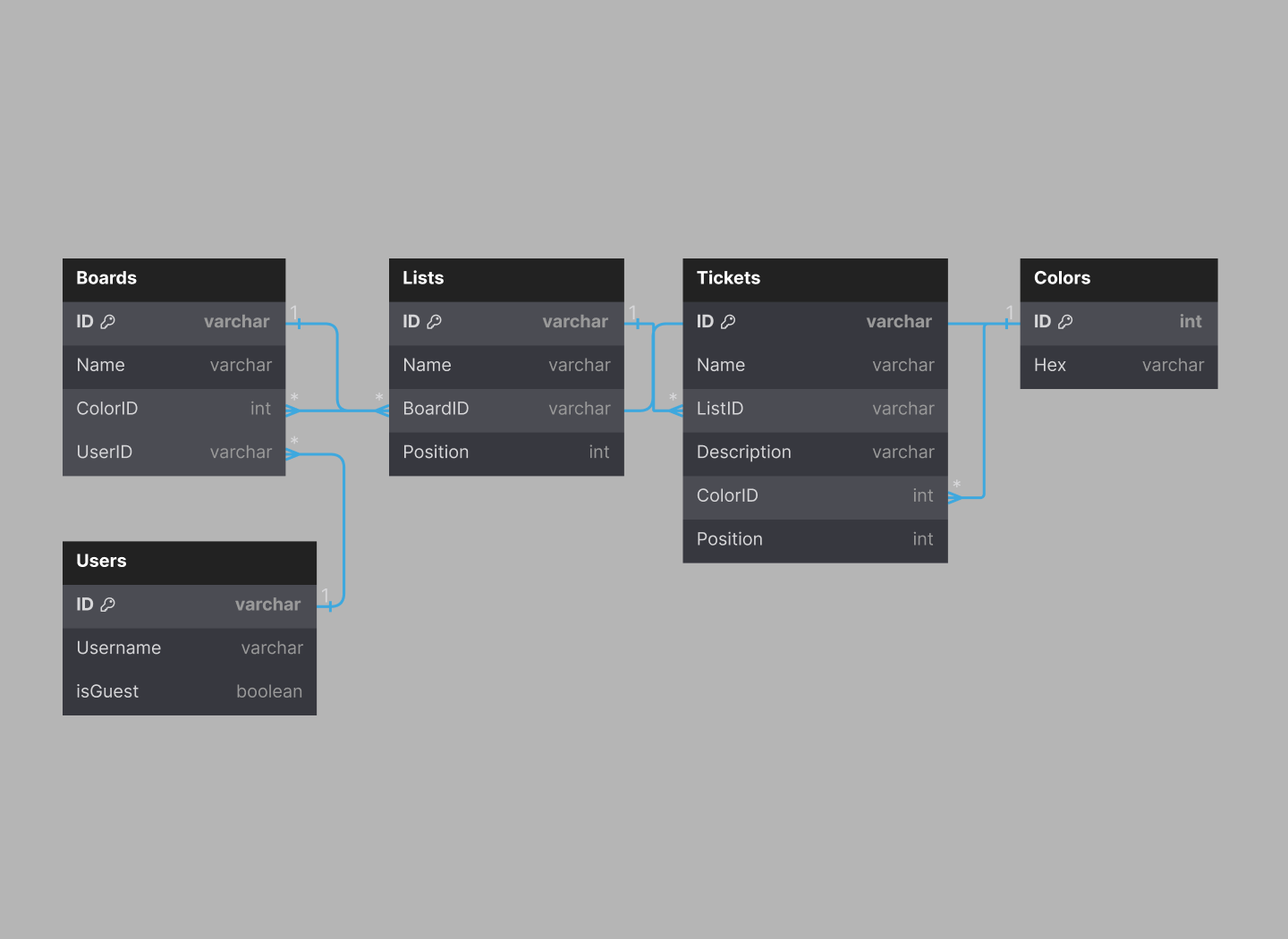Click the Name field in Lists table
1288x939 pixels.
pyautogui.click(x=506, y=366)
